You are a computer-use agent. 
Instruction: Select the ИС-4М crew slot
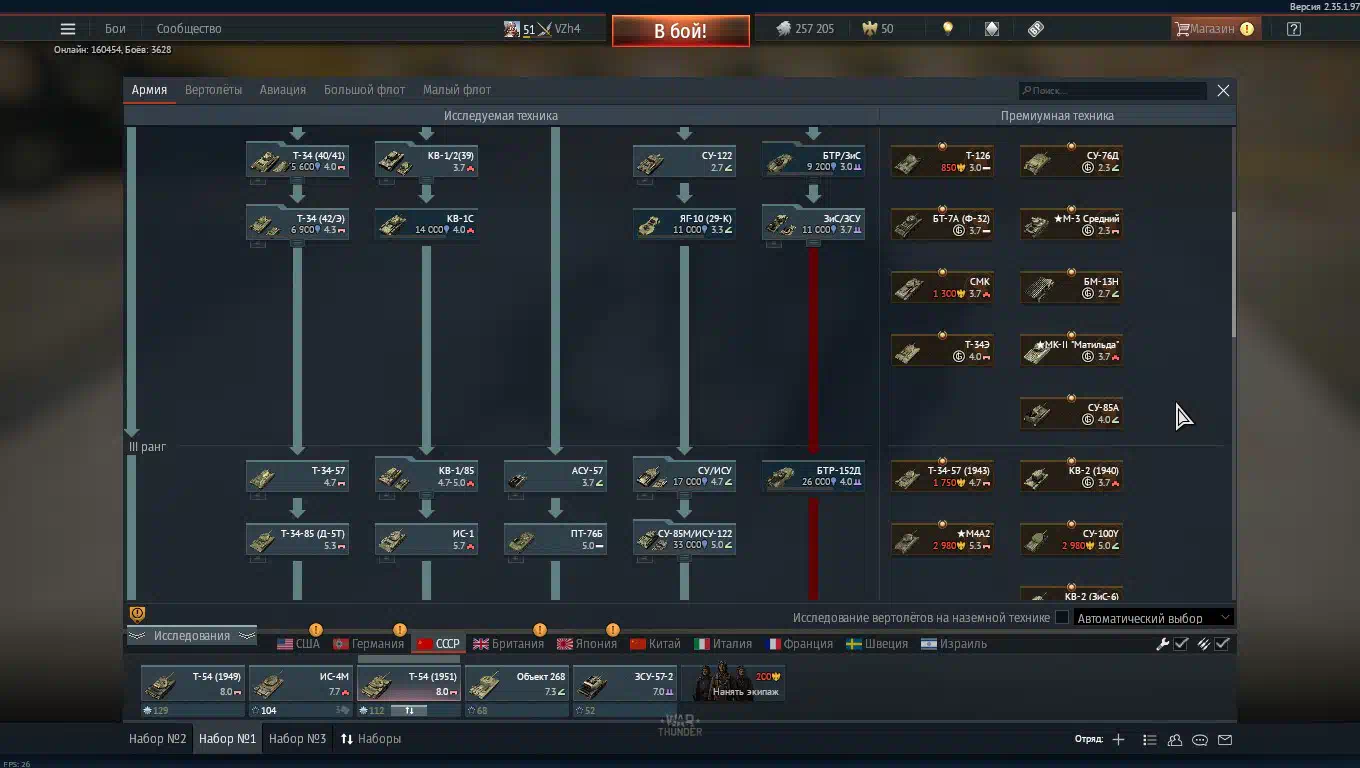(x=301, y=684)
